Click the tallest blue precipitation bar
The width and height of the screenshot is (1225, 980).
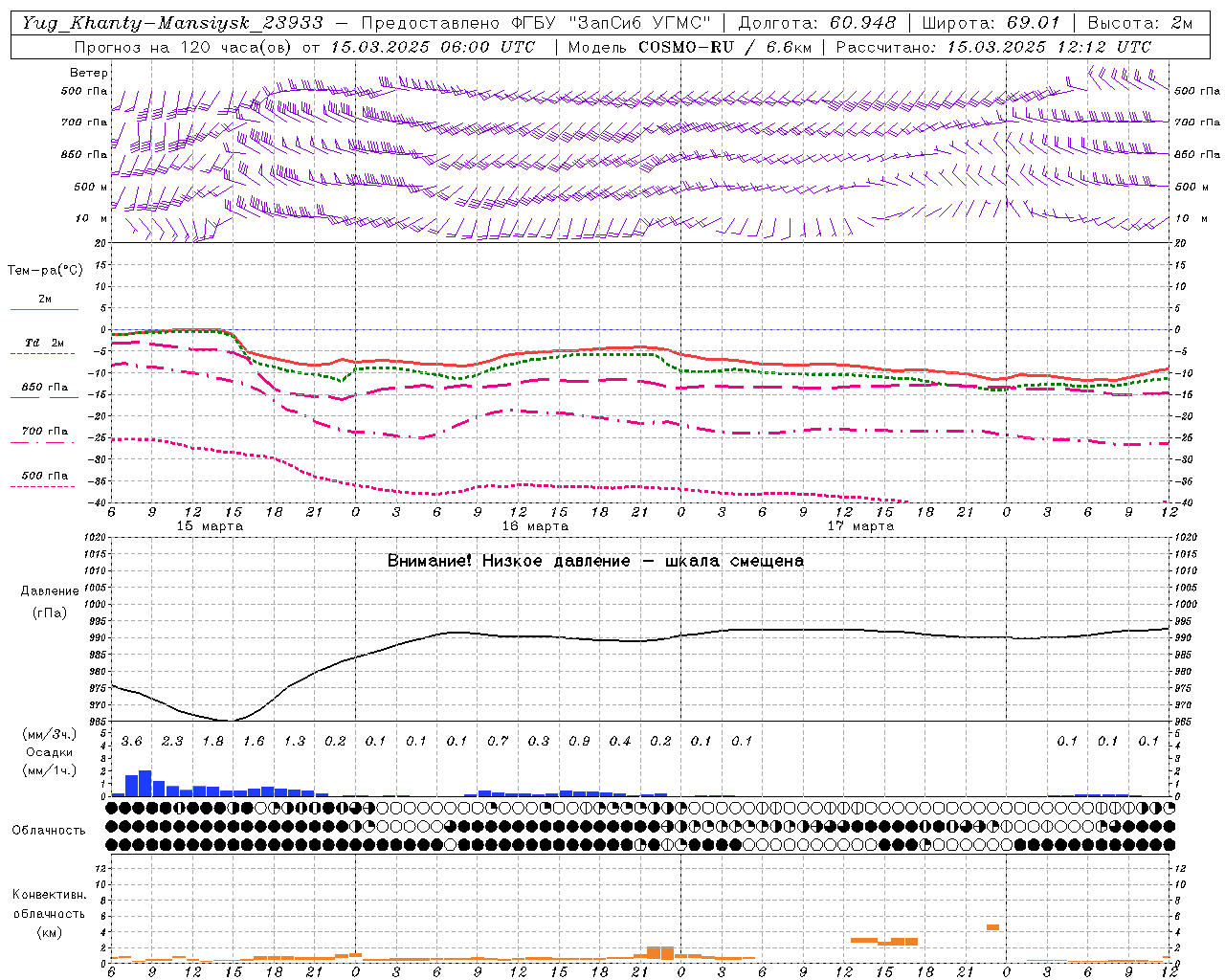tap(145, 784)
